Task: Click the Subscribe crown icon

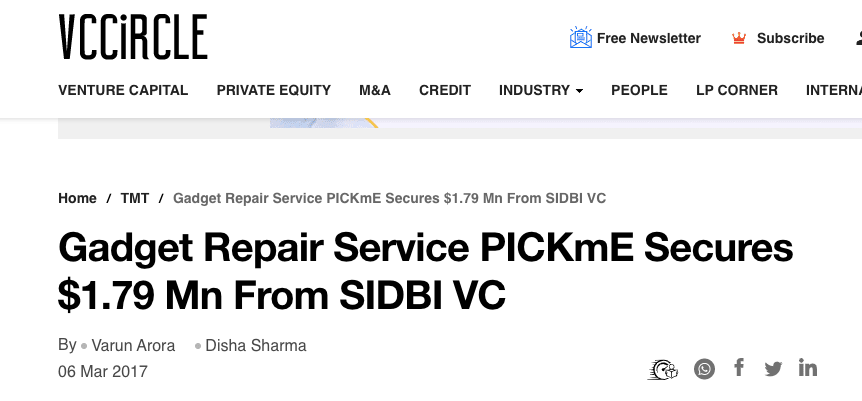Action: (739, 39)
